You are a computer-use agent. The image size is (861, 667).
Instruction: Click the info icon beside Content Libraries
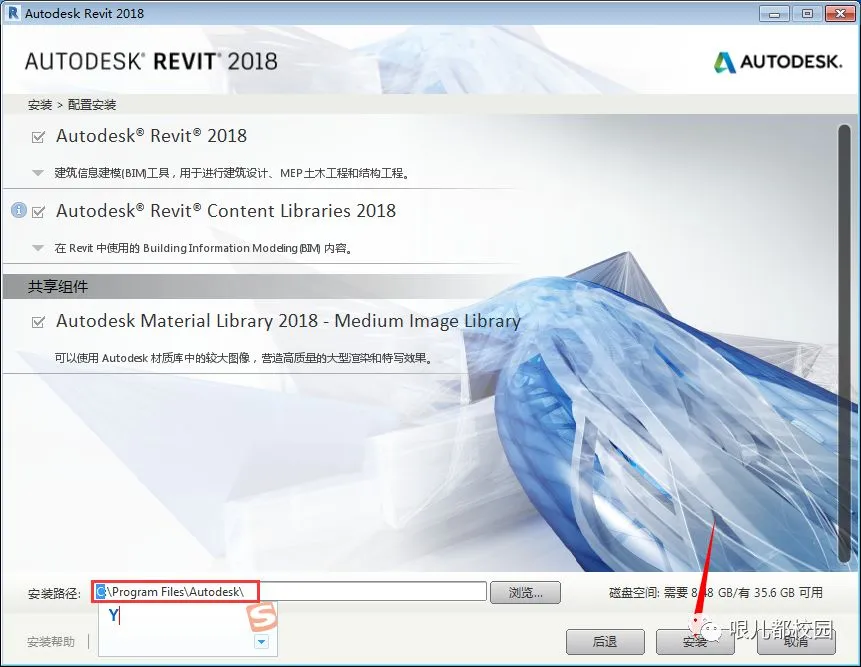click(19, 210)
